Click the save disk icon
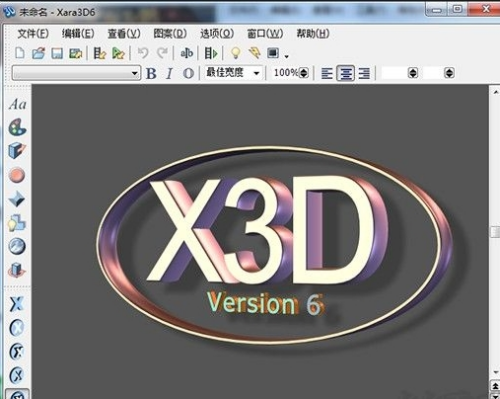Screen dimensions: 500x399 (57, 53)
